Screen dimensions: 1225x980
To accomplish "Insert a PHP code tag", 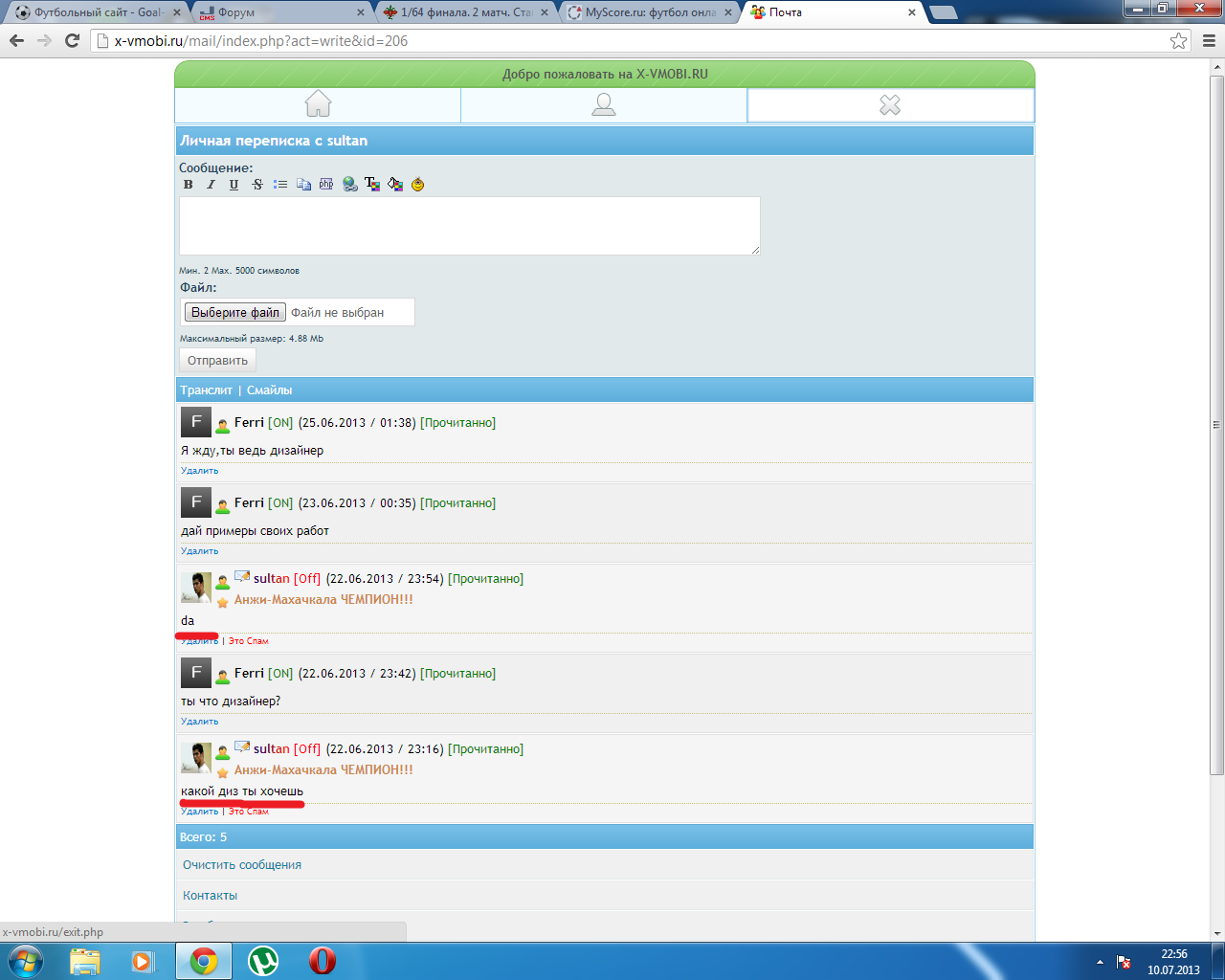I will (x=326, y=185).
